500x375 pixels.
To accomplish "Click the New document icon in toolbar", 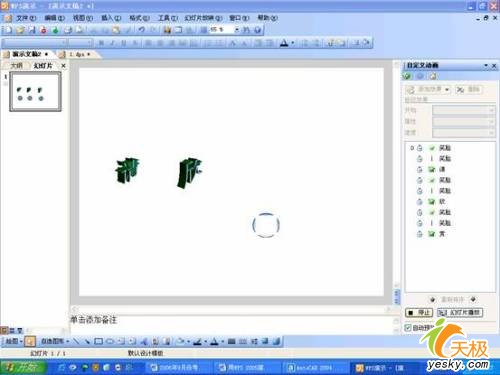I will click(8, 30).
